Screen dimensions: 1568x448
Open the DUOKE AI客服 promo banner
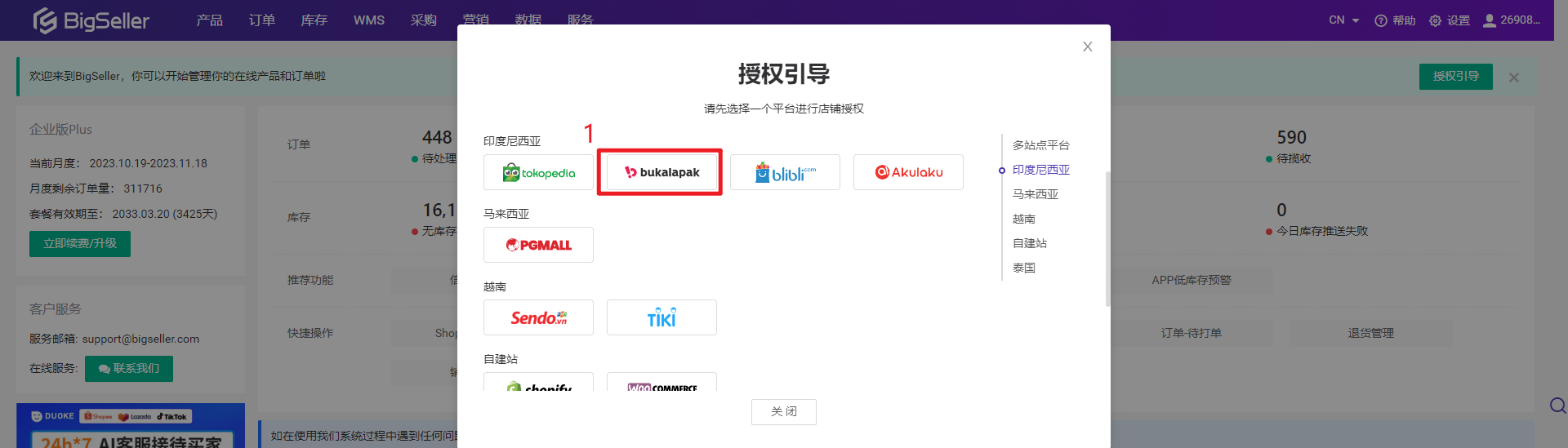tap(131, 426)
